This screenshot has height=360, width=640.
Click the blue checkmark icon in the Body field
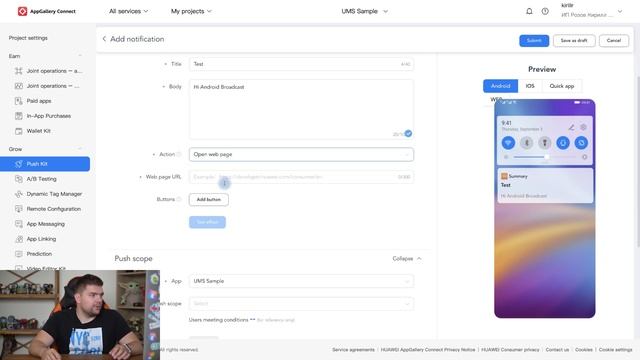tap(408, 133)
